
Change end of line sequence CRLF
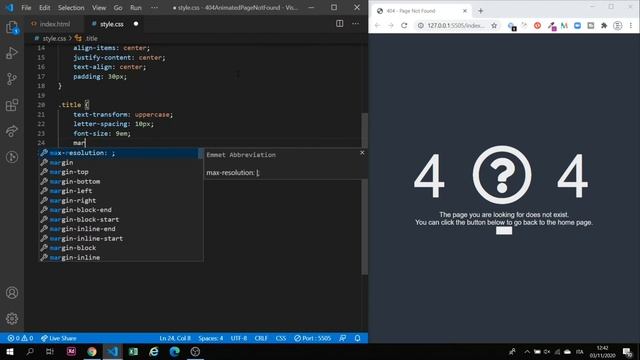coord(261,338)
